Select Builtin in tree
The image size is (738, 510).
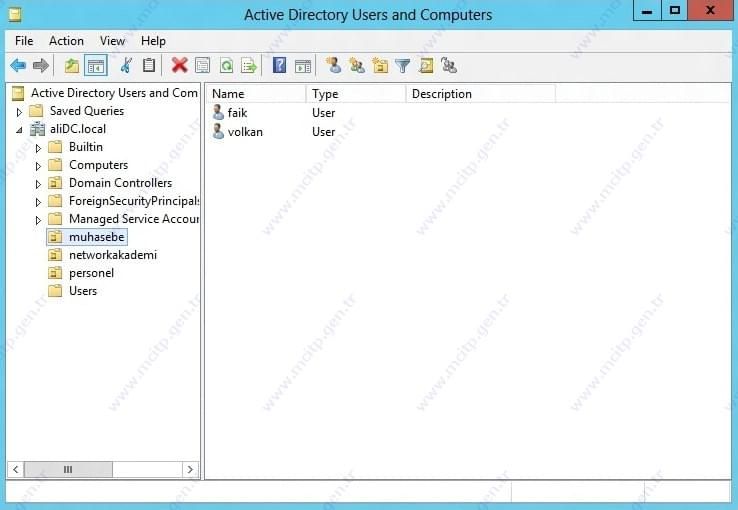86,147
